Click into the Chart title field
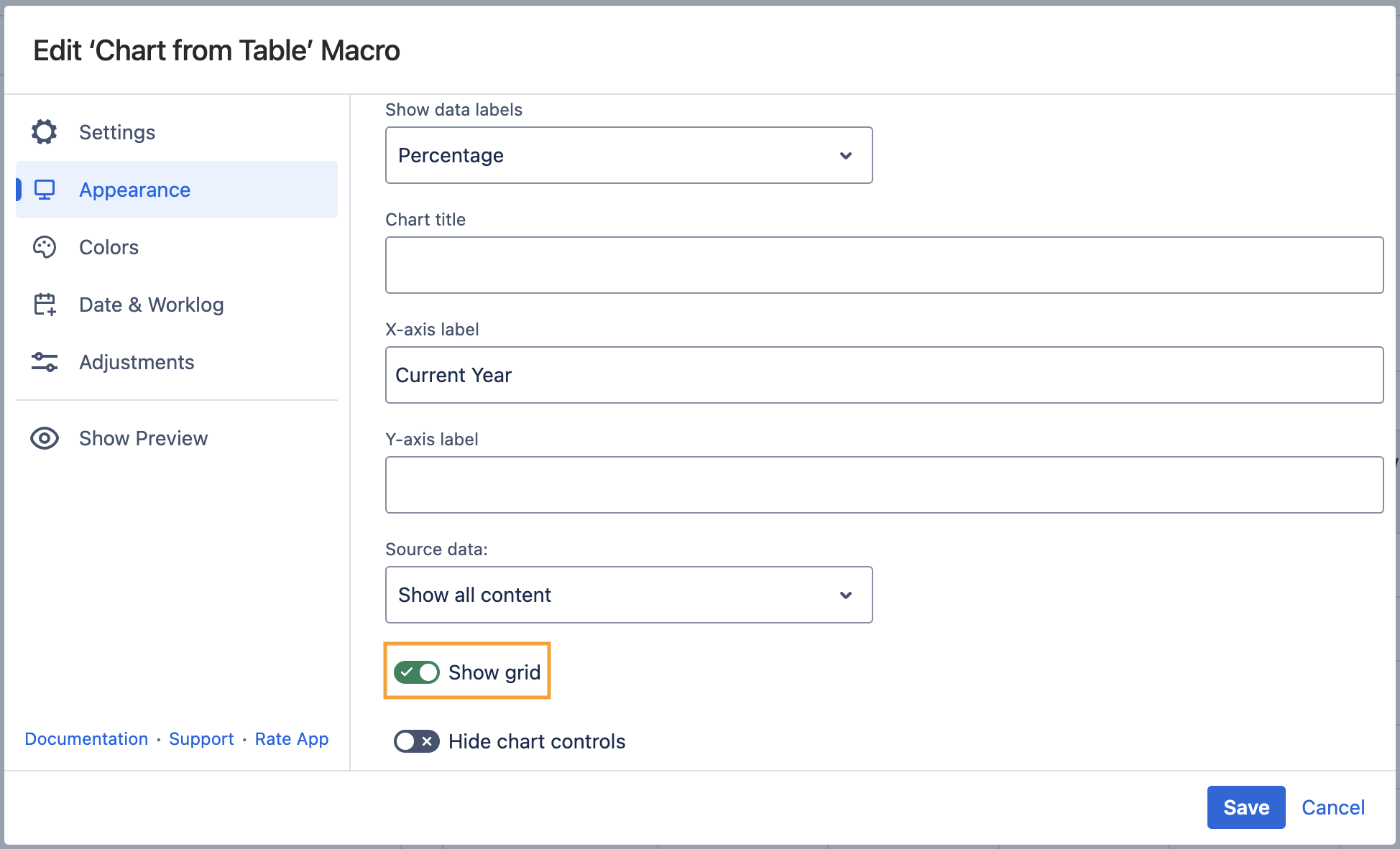 (884, 265)
